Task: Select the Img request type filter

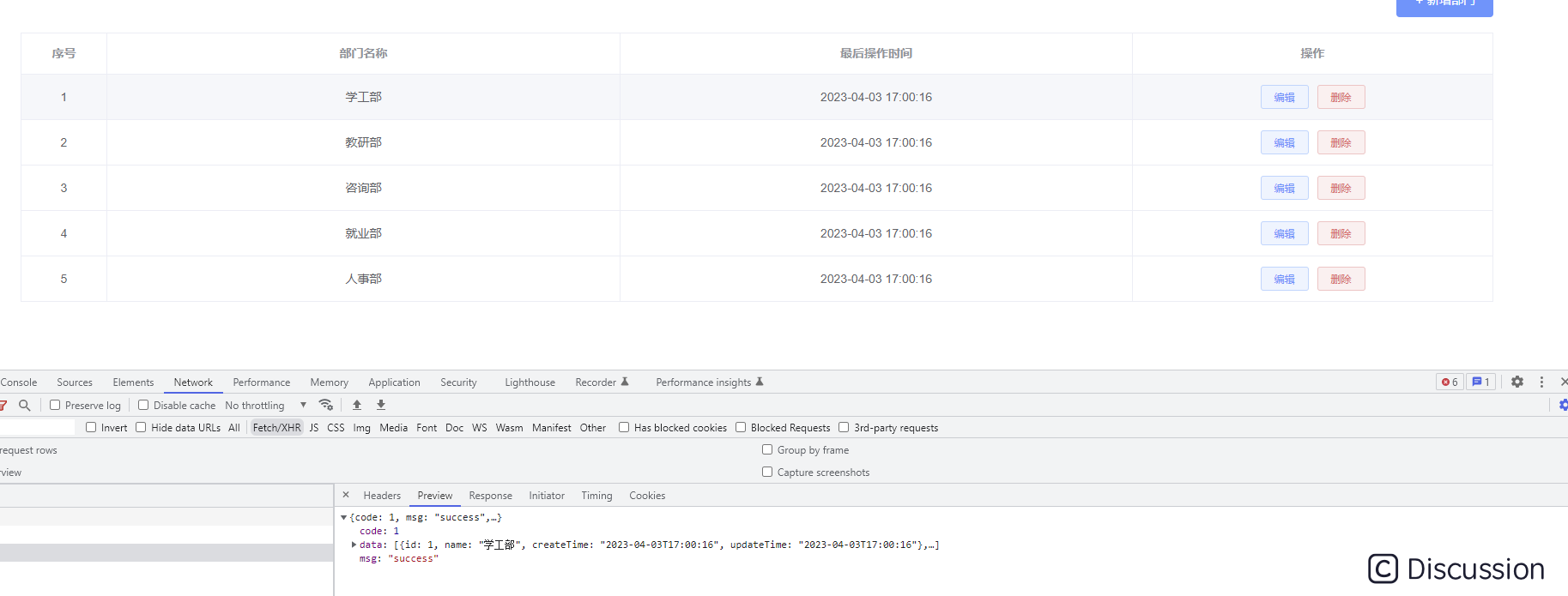Action: (x=362, y=428)
